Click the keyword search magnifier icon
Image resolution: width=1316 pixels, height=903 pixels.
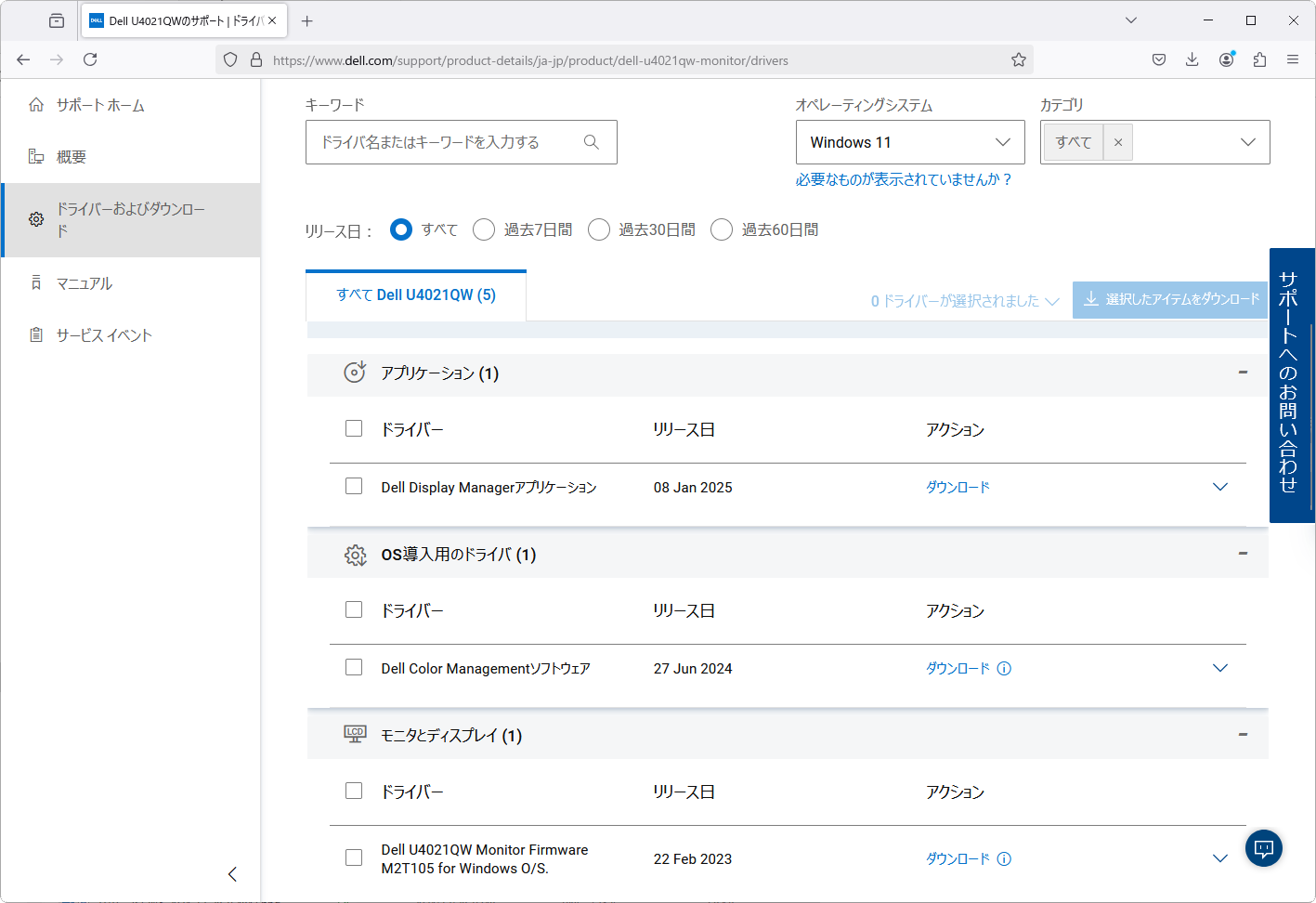[592, 142]
